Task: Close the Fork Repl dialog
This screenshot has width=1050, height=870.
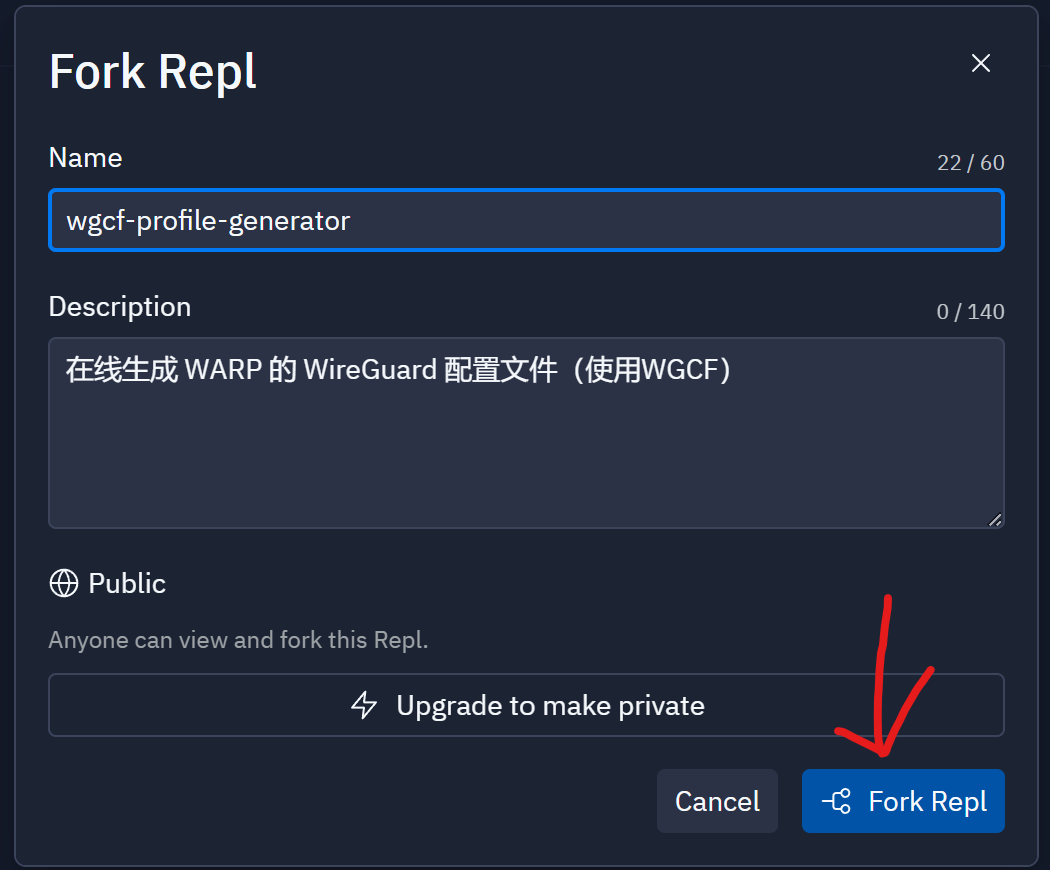Action: pos(981,63)
